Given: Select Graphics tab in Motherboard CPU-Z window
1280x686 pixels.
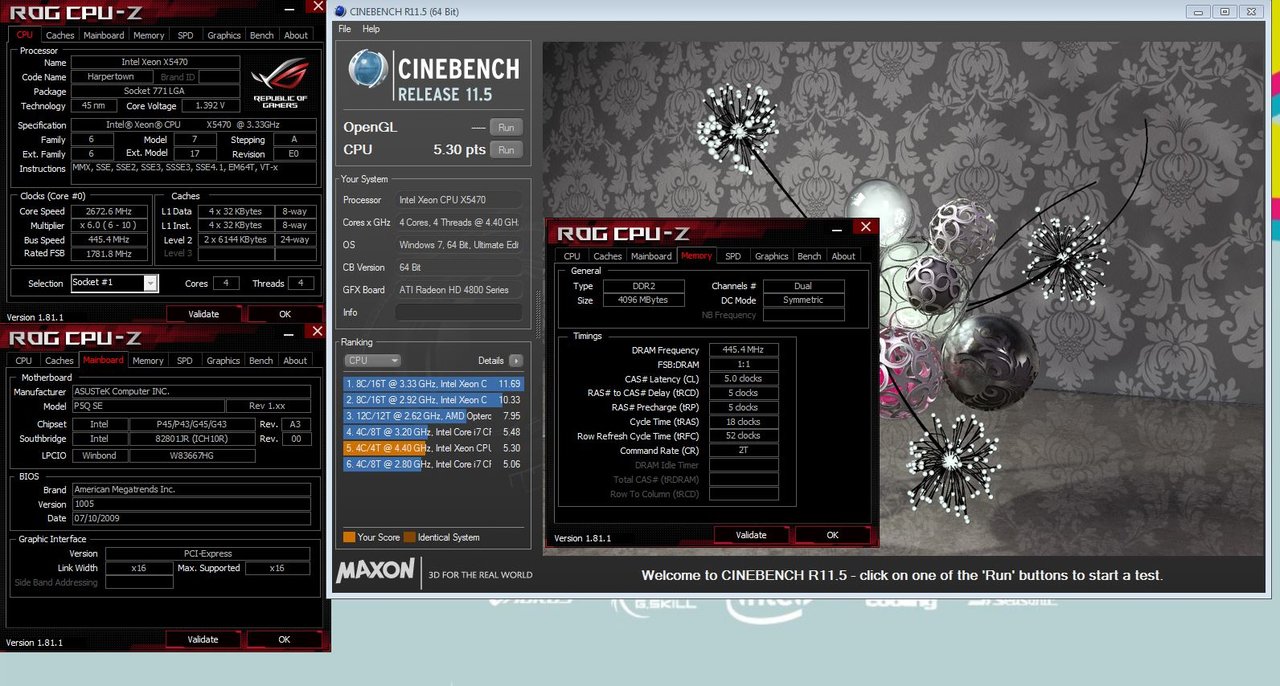Looking at the screenshot, I should coord(223,360).
